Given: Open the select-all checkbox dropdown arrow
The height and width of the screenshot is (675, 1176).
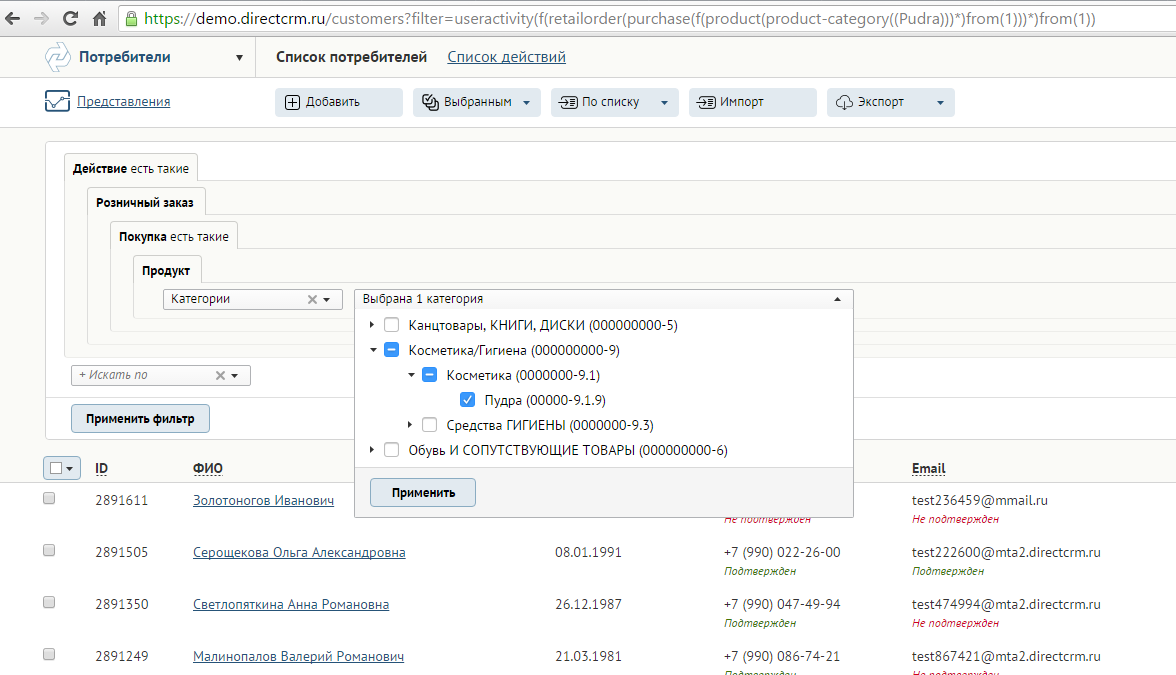Looking at the screenshot, I should click(x=70, y=469).
